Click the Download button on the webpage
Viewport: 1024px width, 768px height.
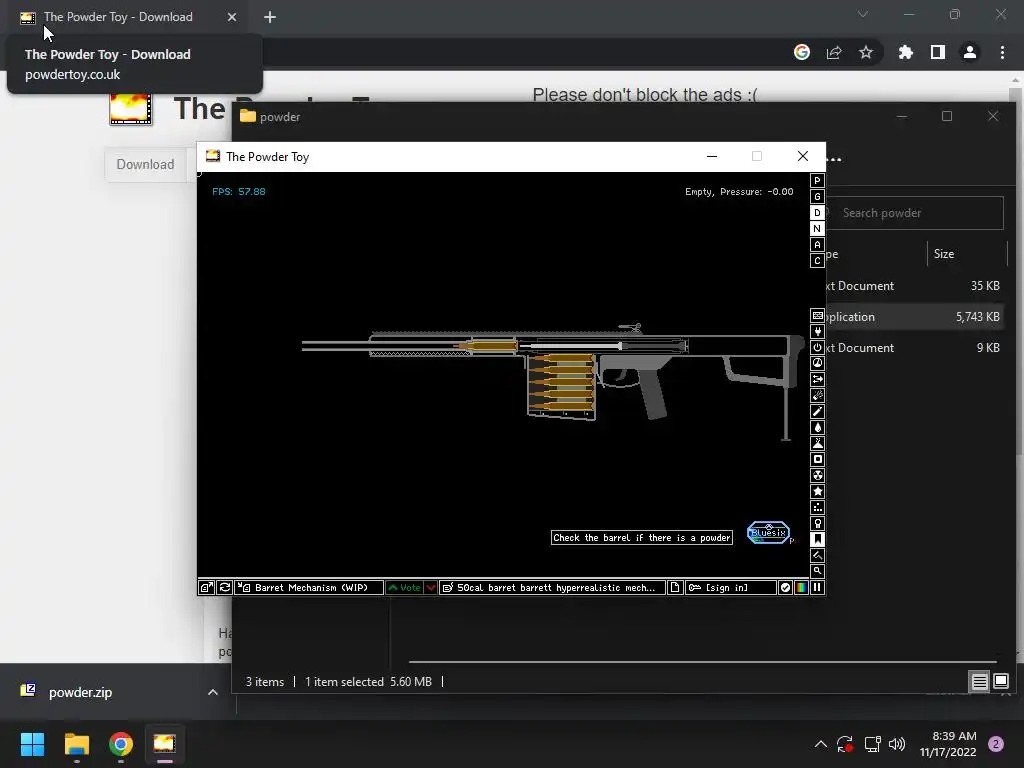click(145, 165)
